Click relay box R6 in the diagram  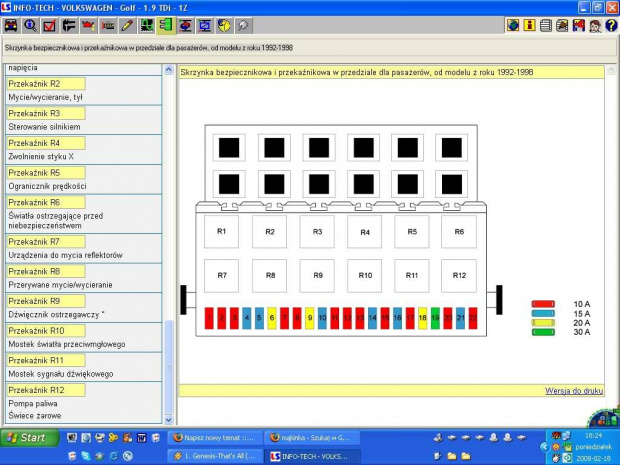[459, 232]
